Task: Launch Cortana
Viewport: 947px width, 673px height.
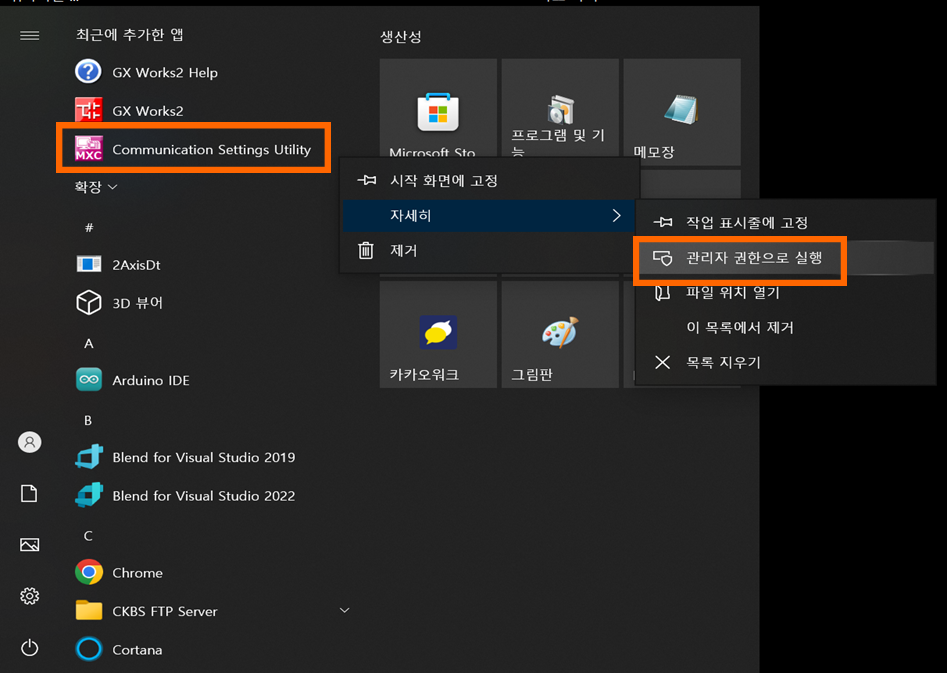Action: 119,649
